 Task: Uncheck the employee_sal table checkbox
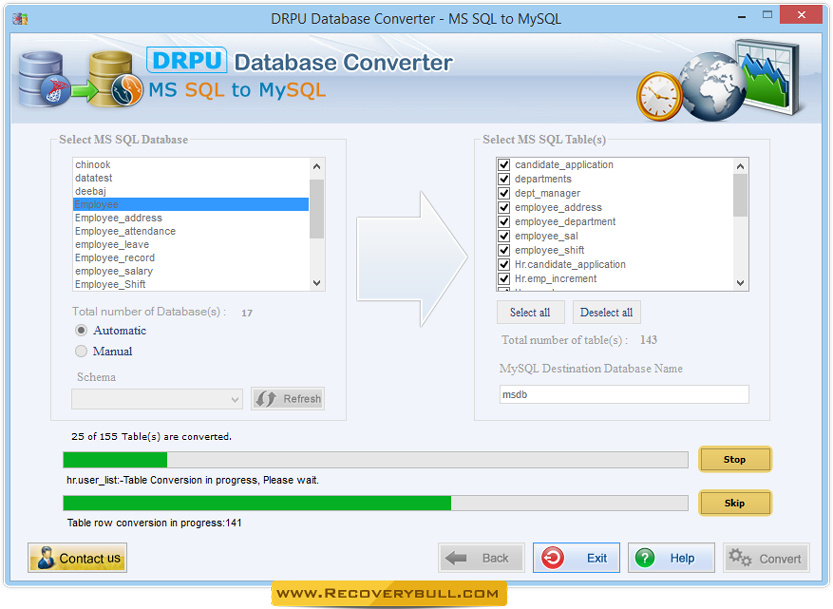tap(504, 236)
